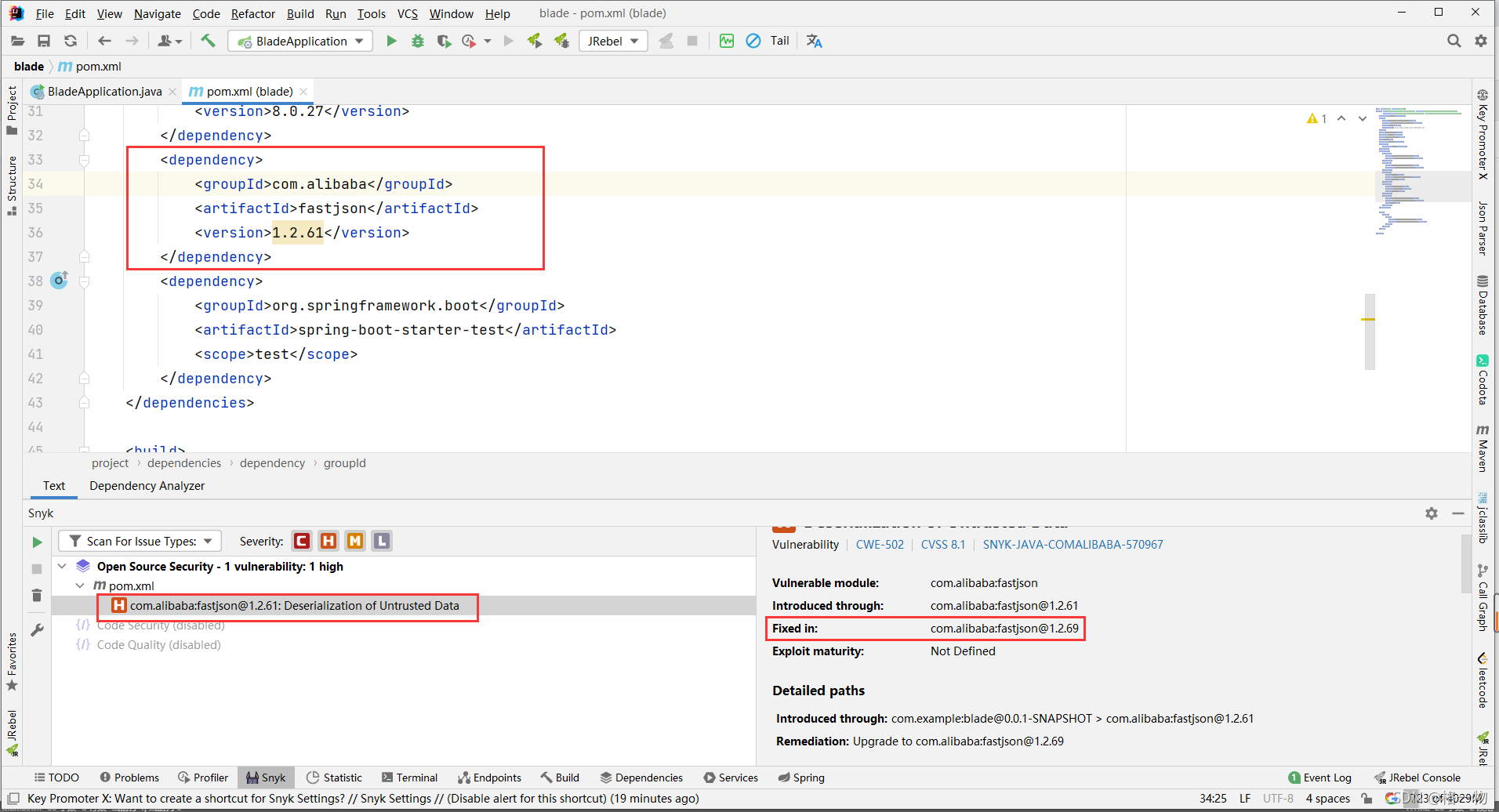
Task: Close the pom.xml editor tab
Action: pos(303,92)
